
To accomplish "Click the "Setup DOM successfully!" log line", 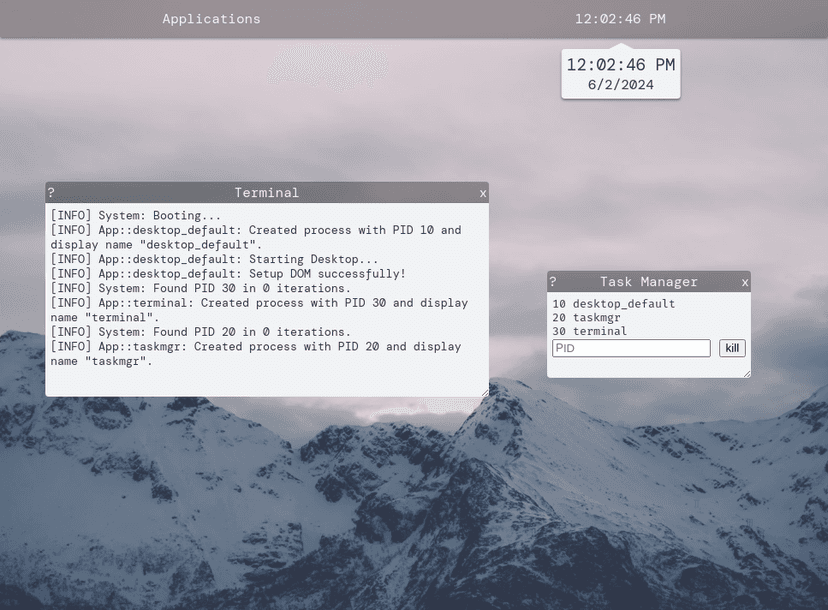I will 228,274.
